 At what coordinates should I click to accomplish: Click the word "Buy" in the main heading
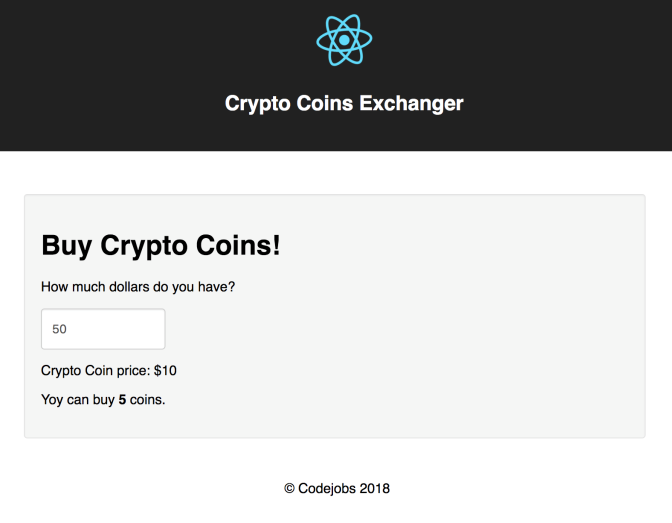[67, 244]
